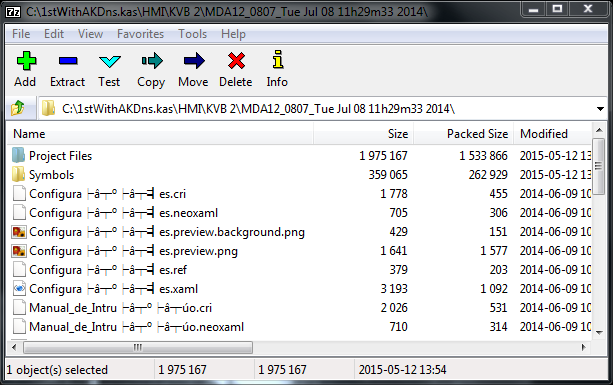Click the Project Files folder icon
This screenshot has width=613, height=385.
pyautogui.click(x=18, y=155)
